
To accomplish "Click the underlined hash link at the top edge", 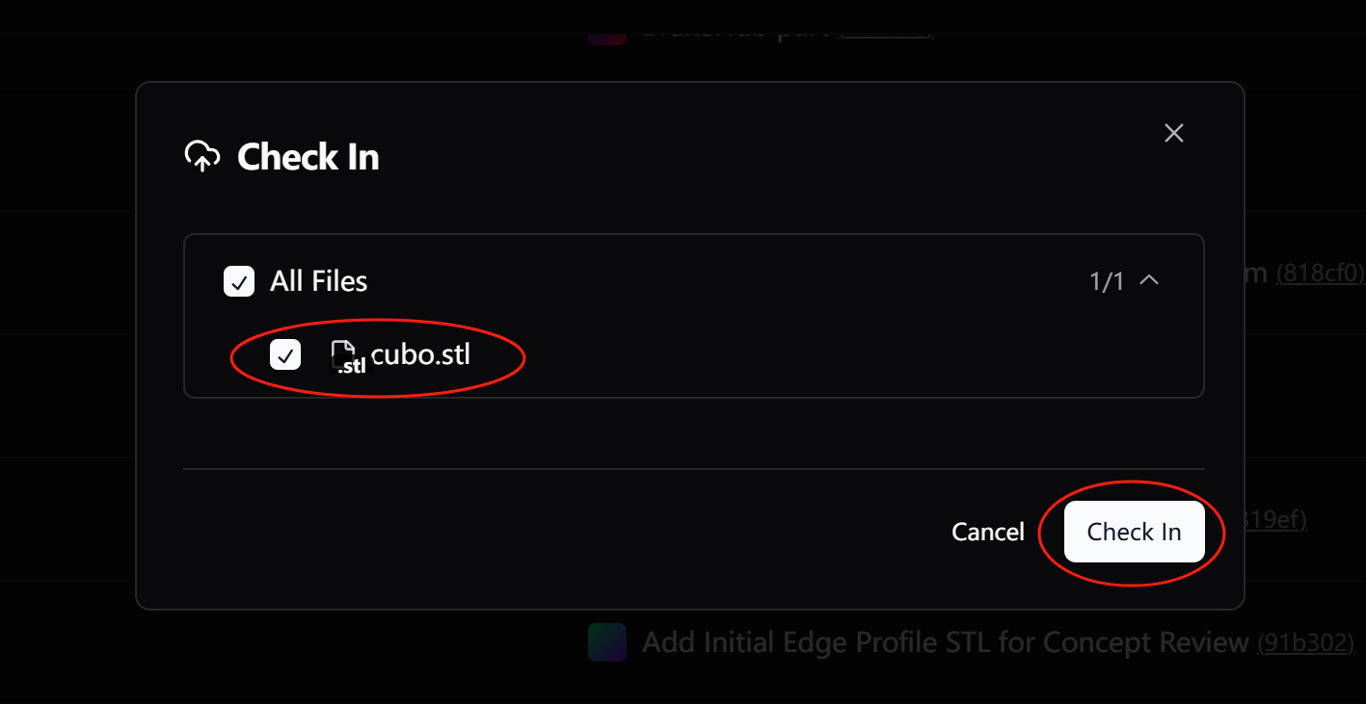I will pos(885,33).
